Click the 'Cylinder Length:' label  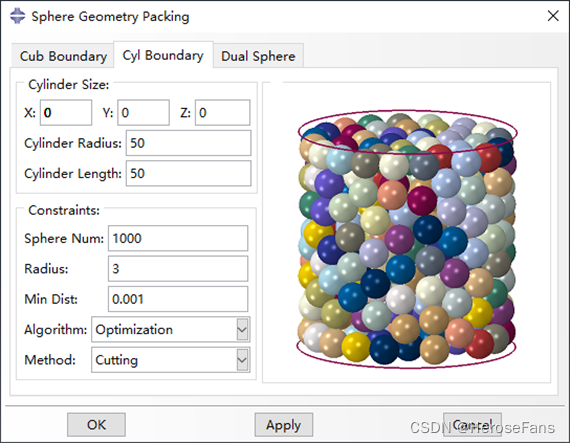tap(73, 174)
